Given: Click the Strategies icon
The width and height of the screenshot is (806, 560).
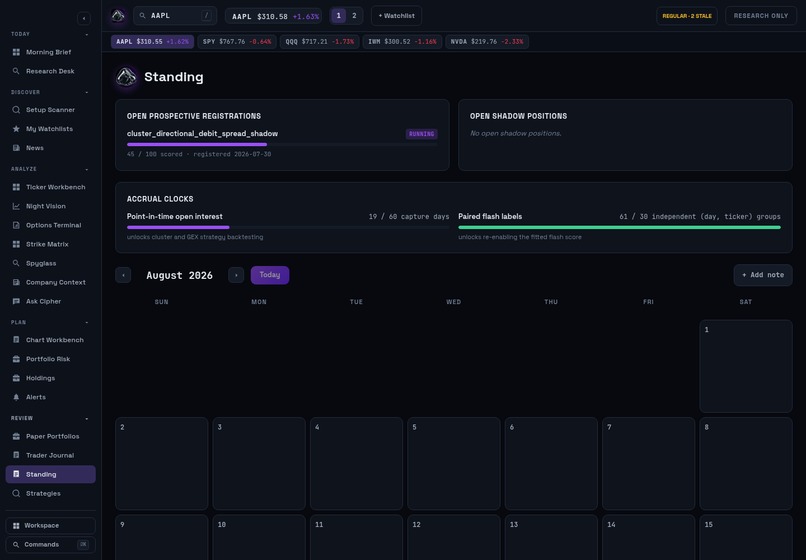Looking at the screenshot, I should point(16,493).
